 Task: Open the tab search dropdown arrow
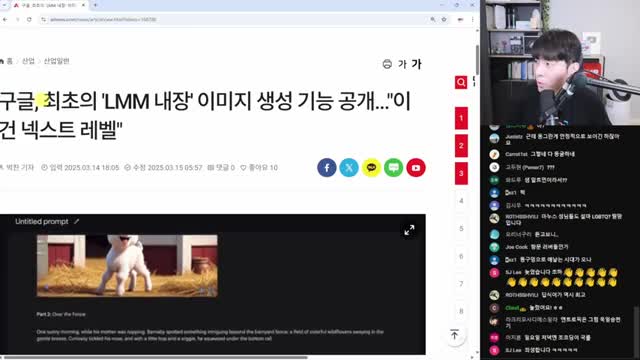[4, 5]
